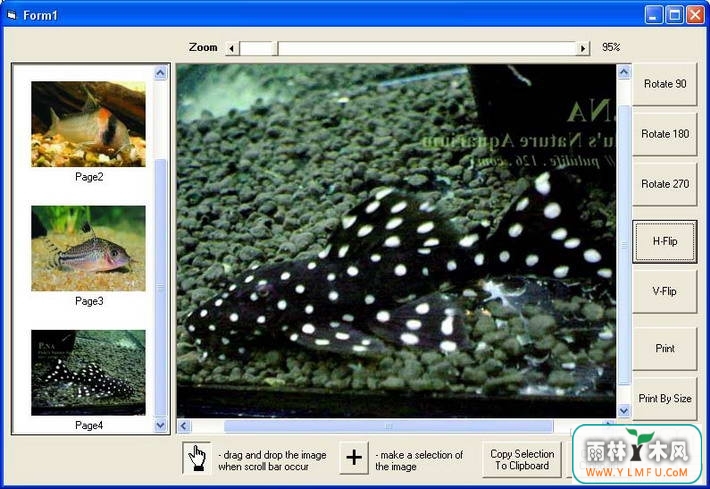This screenshot has height=489, width=710.
Task: Click thumbnail list scroll up arrow
Action: click(160, 73)
